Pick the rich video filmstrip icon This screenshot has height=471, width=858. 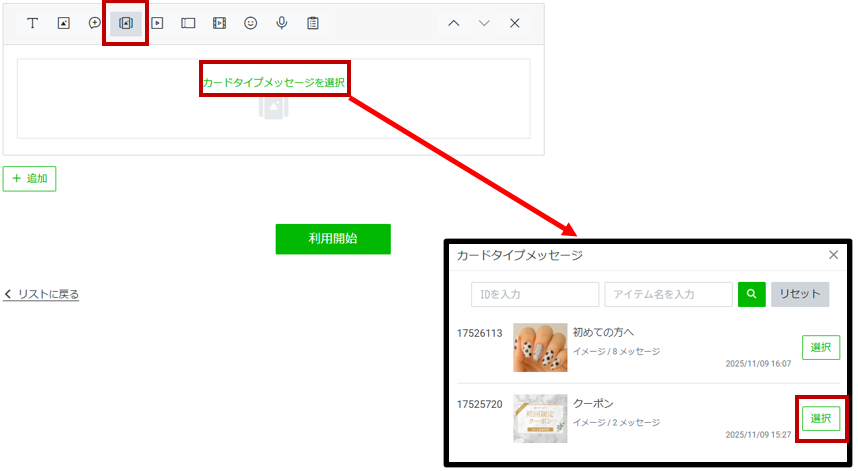click(219, 23)
